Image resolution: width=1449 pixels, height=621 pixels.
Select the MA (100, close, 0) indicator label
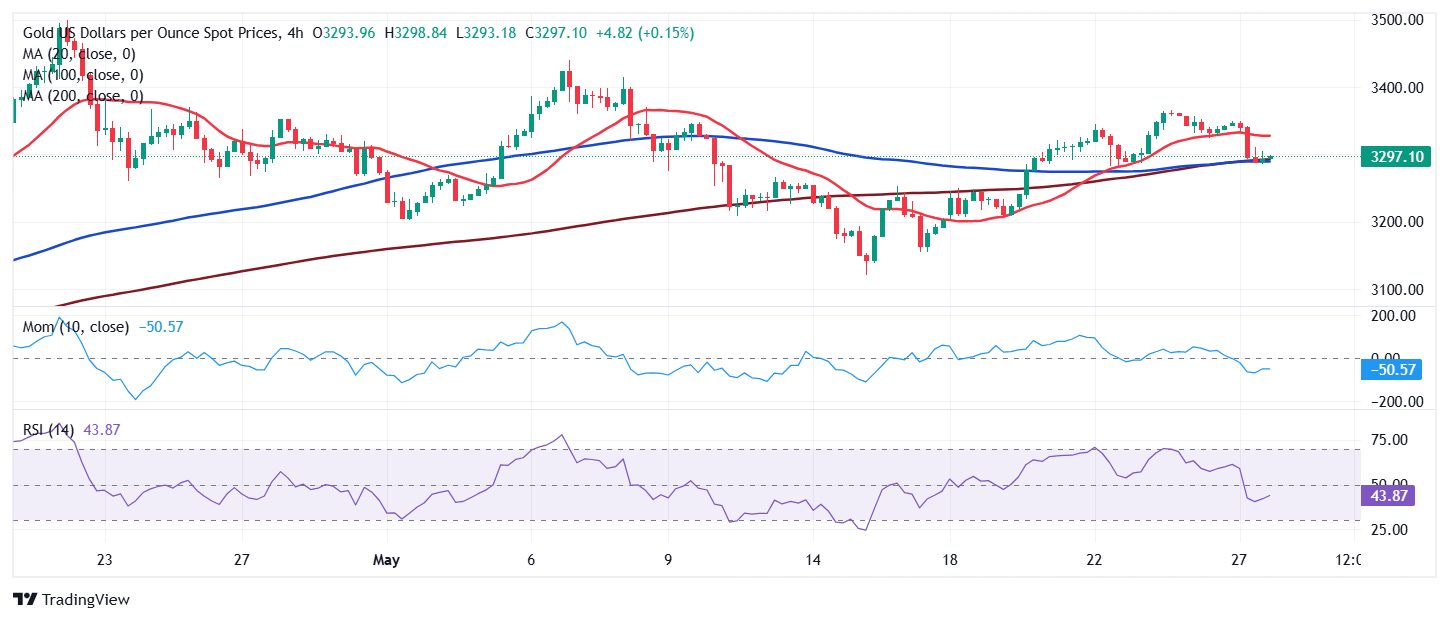(x=83, y=75)
